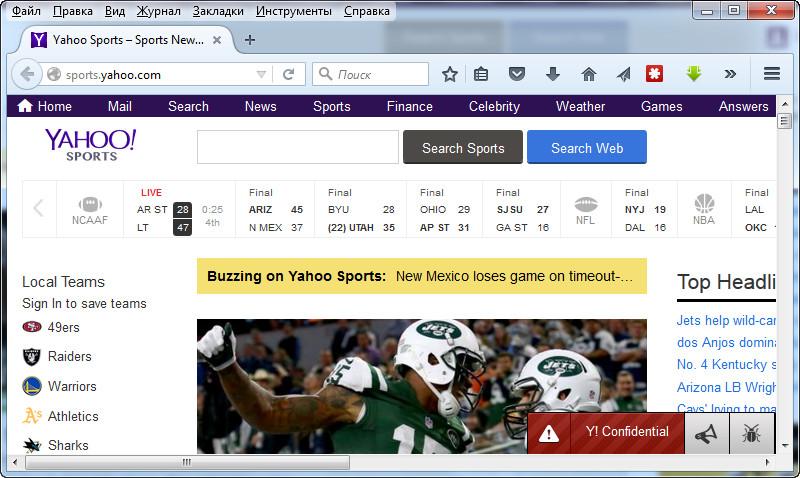Open the Закладки menu
Viewport: 800px width, 478px height.
(x=218, y=11)
